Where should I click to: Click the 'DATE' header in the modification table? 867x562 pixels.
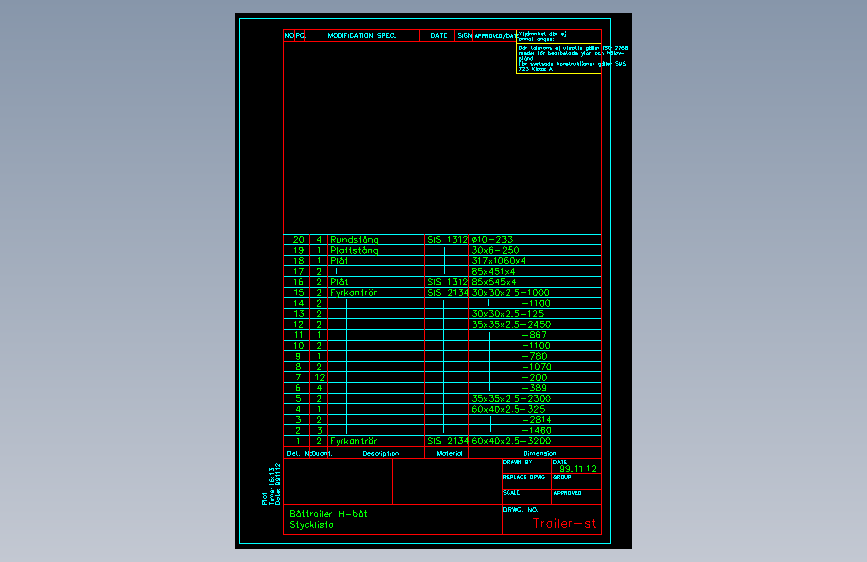438,35
